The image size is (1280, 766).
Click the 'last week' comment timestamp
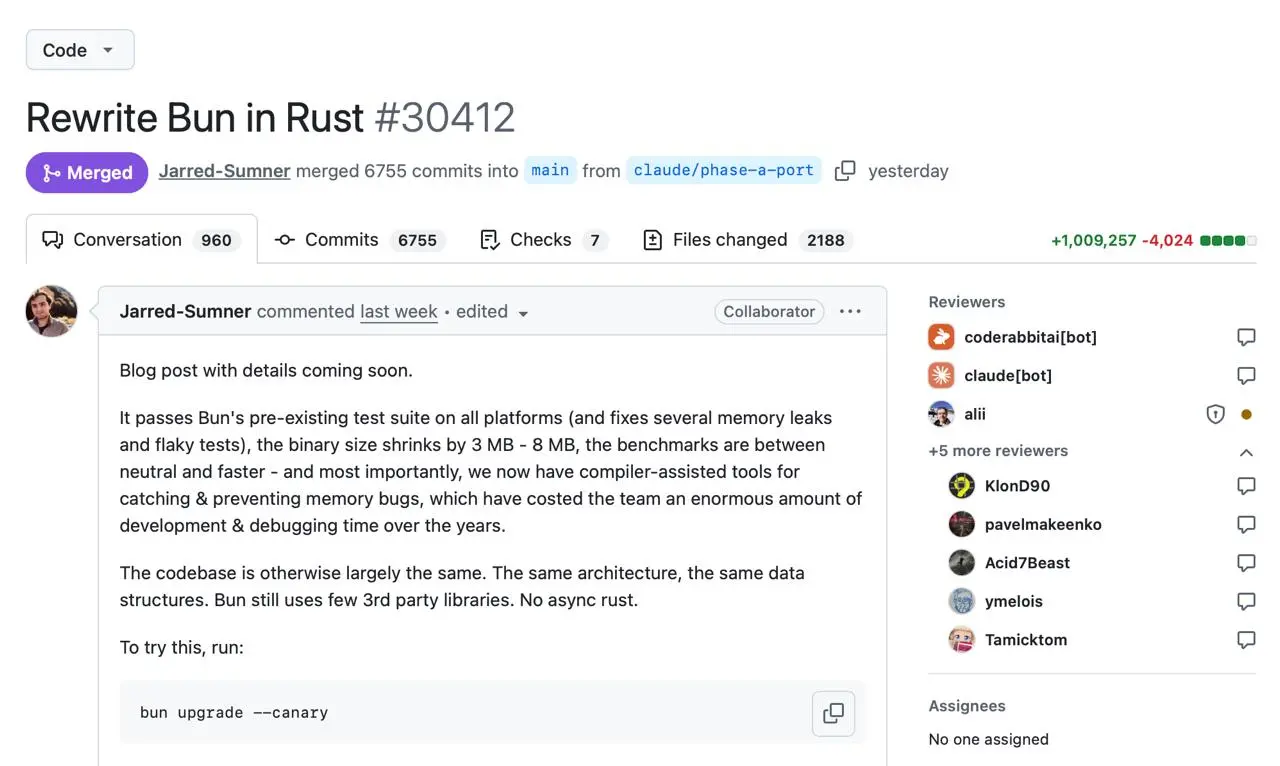399,311
